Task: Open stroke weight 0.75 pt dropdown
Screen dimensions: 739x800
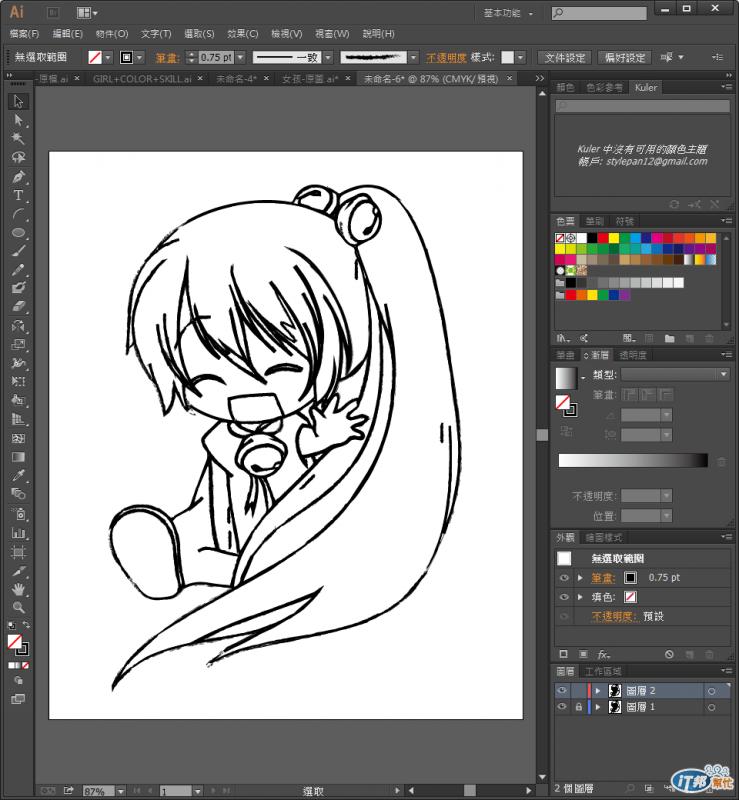Action: [240, 57]
